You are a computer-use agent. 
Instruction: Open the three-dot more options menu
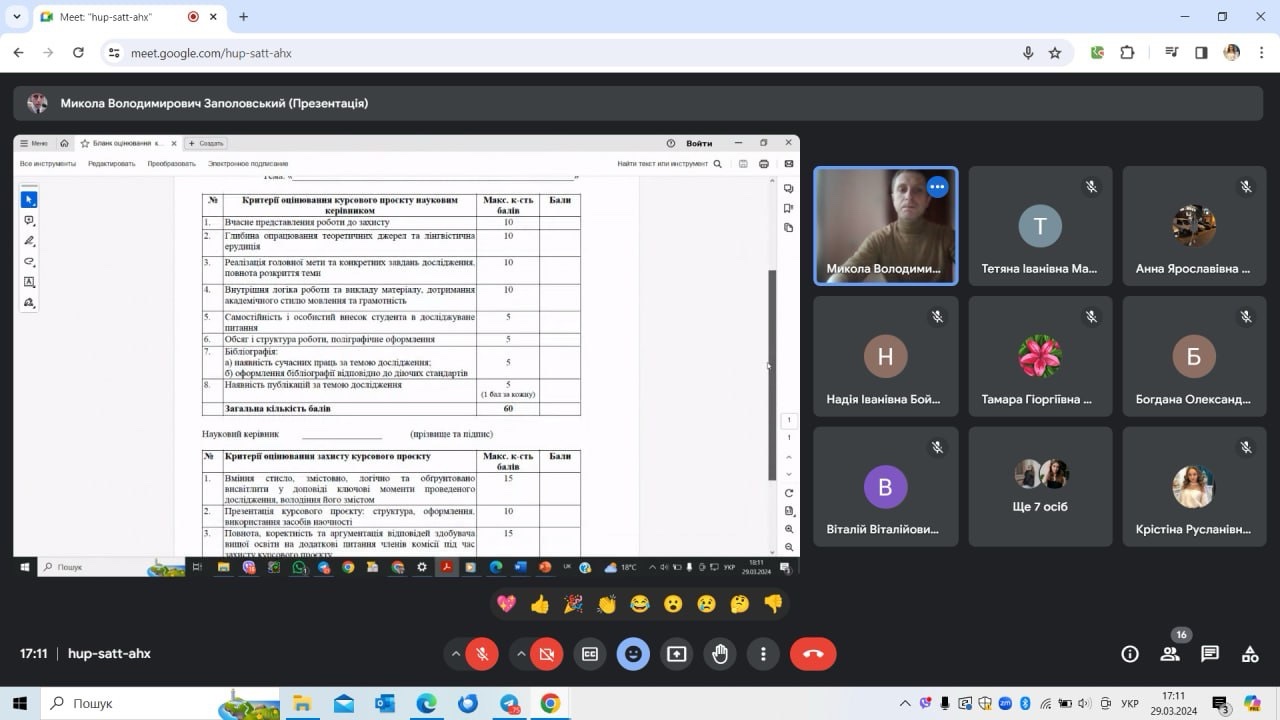click(763, 654)
